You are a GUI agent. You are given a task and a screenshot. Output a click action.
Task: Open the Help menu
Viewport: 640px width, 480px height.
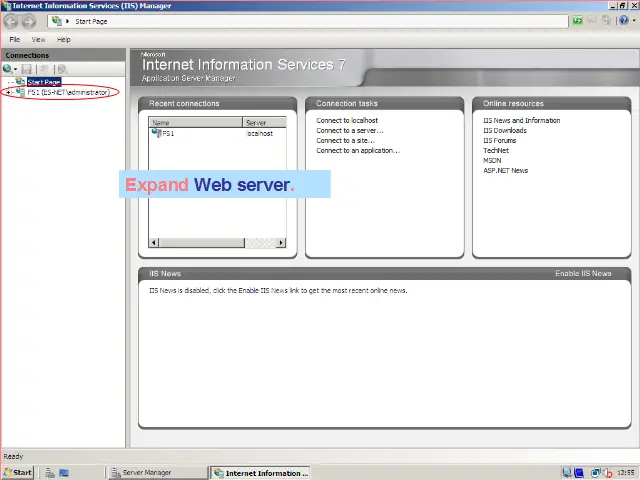(64, 40)
